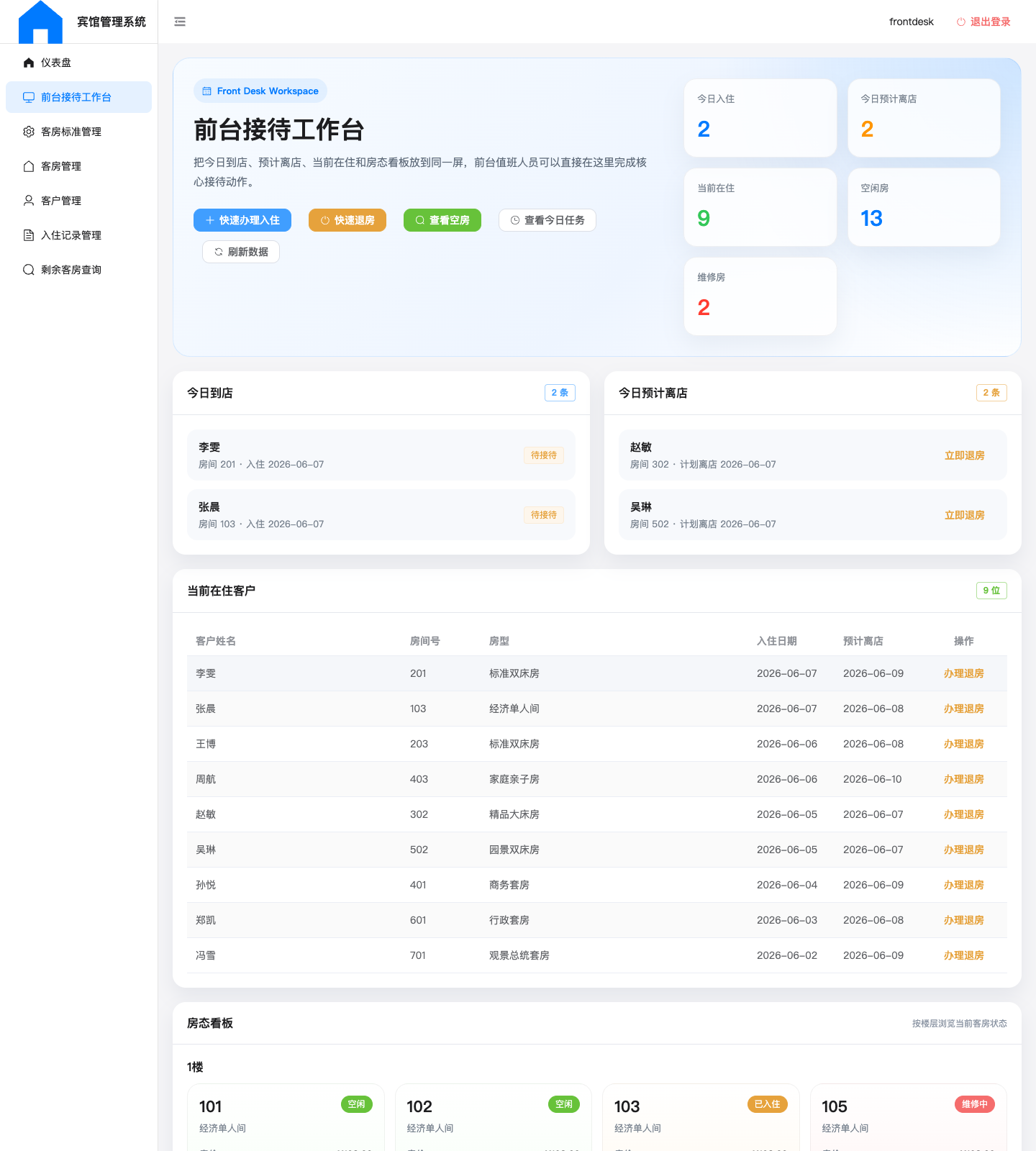Click 立即退房 for guest 赵敏

point(964,455)
